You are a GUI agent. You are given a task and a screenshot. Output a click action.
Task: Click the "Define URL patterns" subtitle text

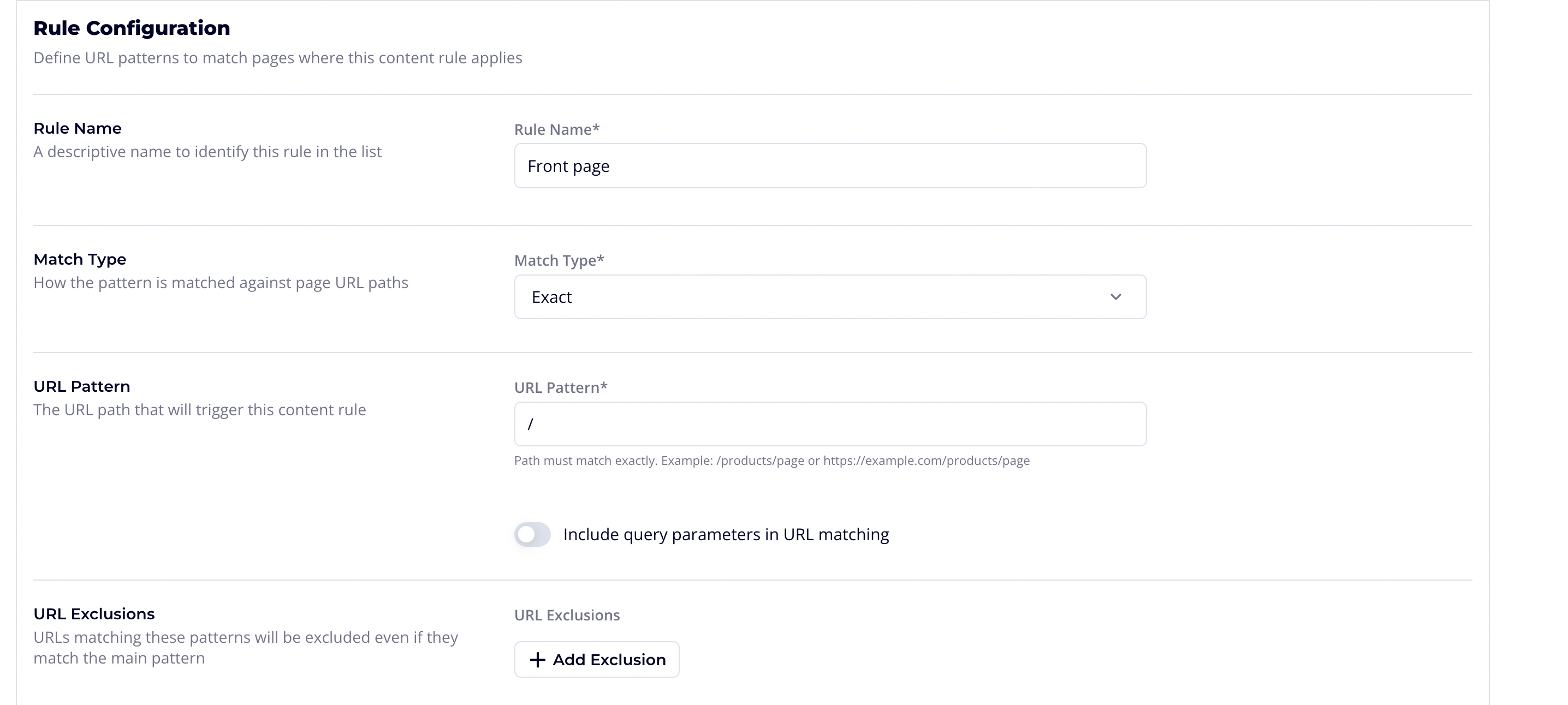[277, 58]
